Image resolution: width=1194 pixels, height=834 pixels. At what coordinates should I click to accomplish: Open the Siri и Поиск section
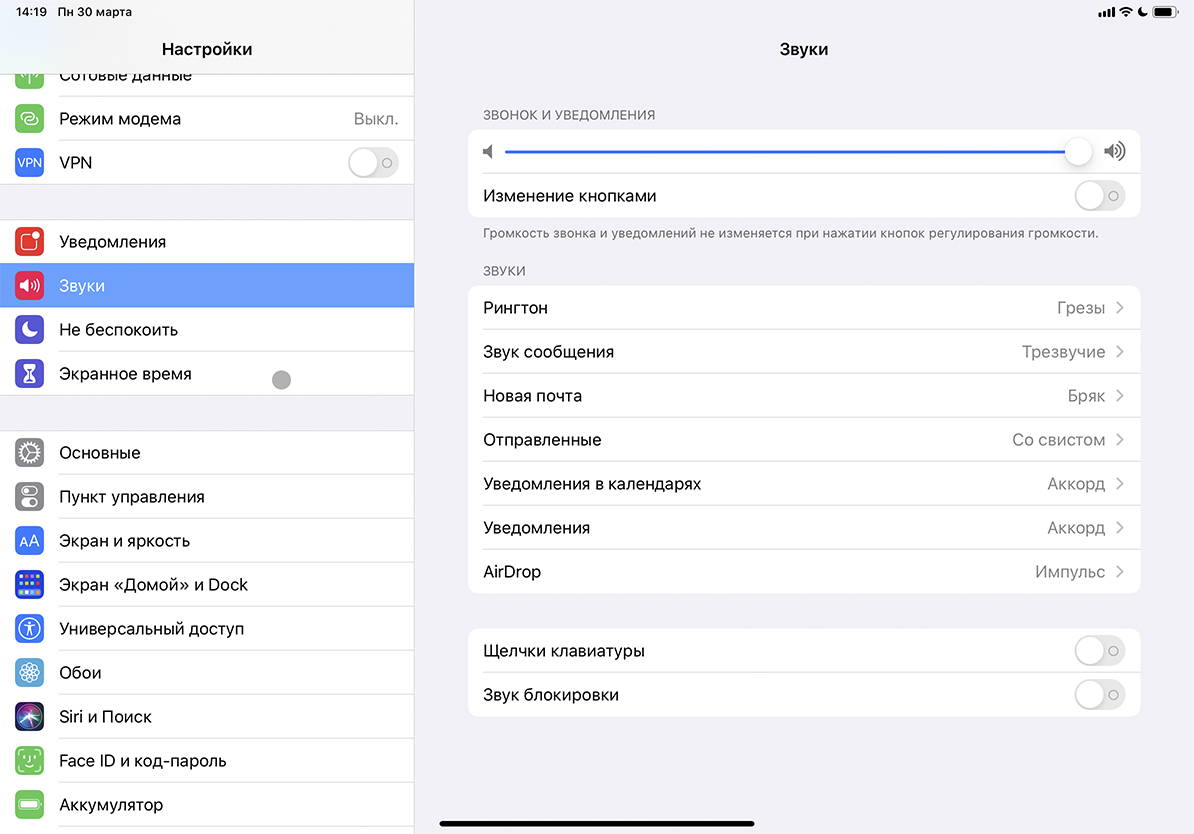pos(207,717)
